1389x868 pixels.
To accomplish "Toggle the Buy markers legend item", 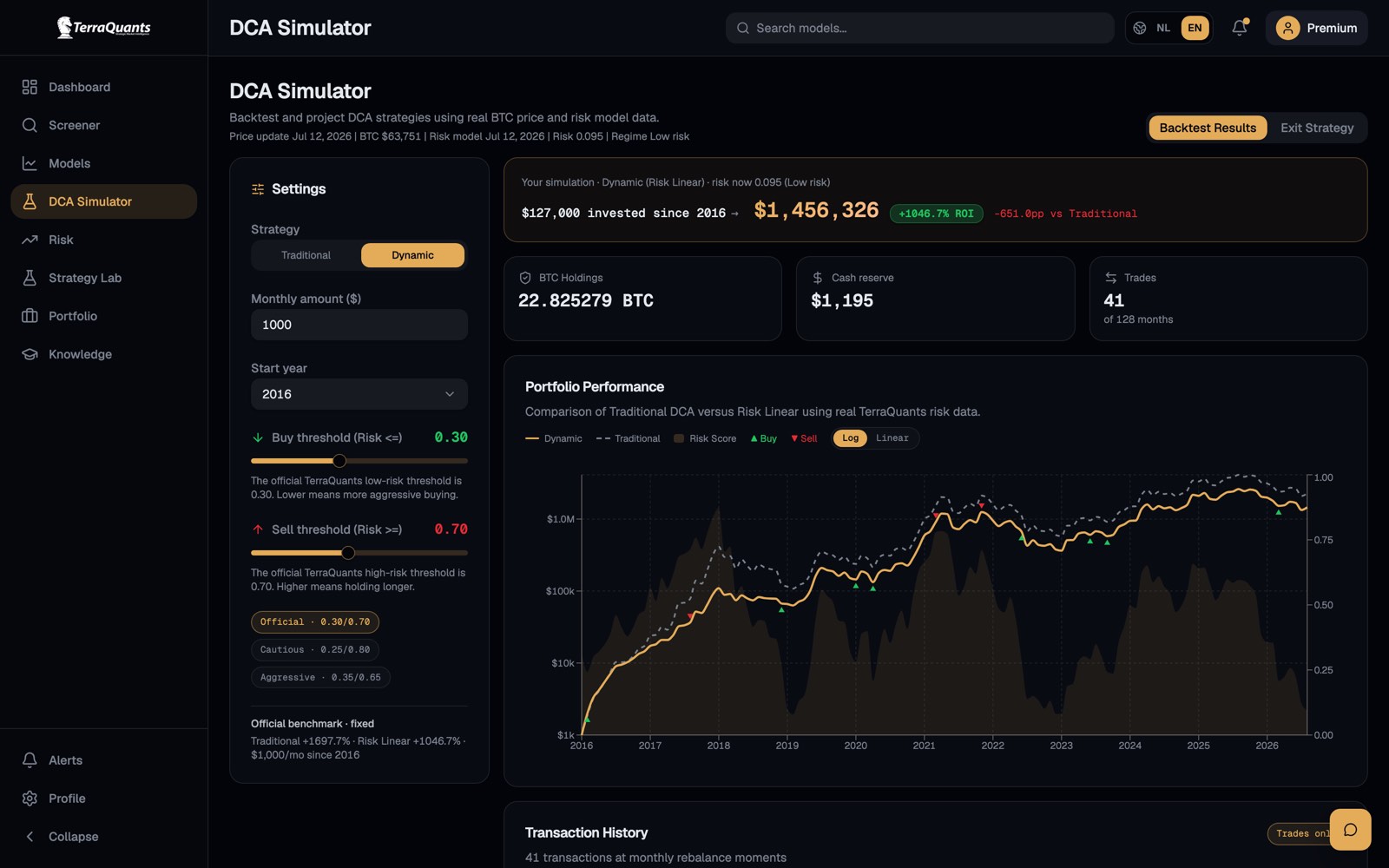I will click(x=764, y=438).
